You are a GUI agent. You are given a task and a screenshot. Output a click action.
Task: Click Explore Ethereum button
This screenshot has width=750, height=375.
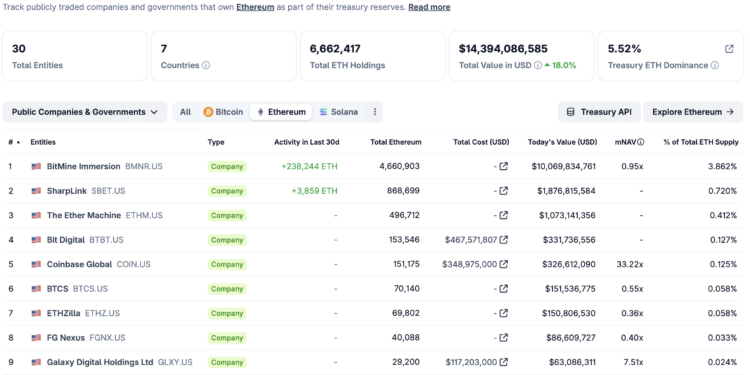[x=693, y=112]
